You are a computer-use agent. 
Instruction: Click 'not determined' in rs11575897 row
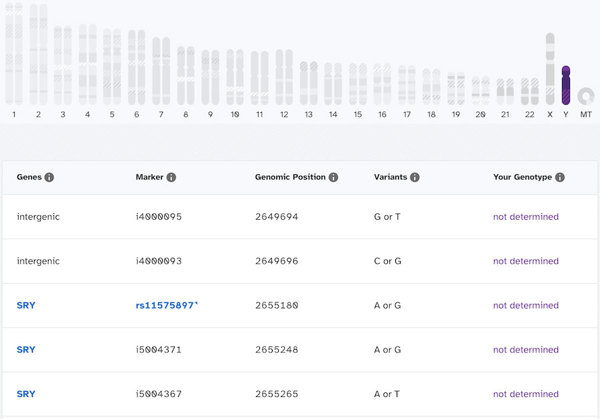click(x=526, y=305)
